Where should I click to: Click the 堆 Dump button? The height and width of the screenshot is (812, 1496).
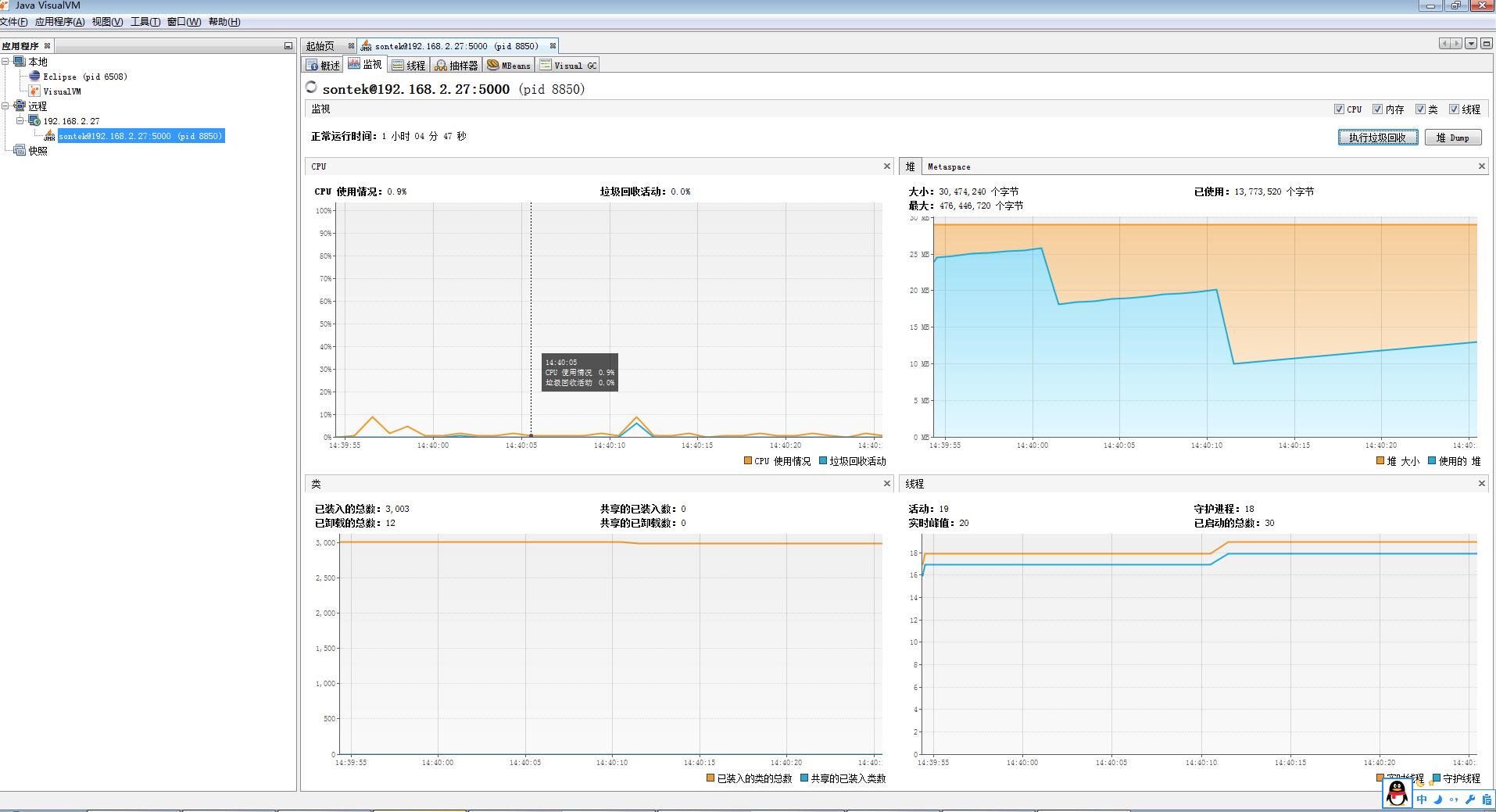pos(1453,138)
